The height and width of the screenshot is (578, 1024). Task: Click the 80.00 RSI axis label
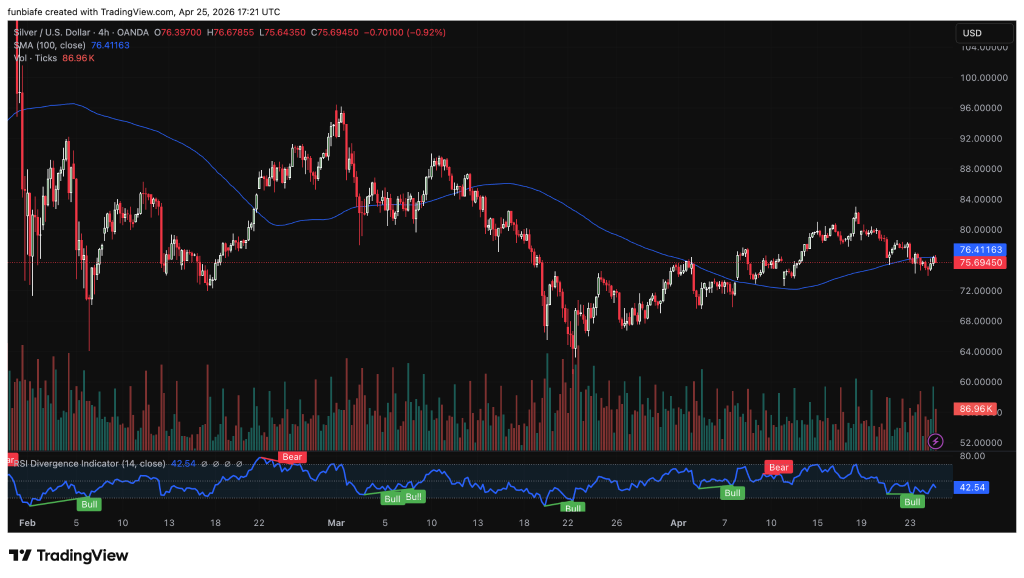click(x=972, y=456)
